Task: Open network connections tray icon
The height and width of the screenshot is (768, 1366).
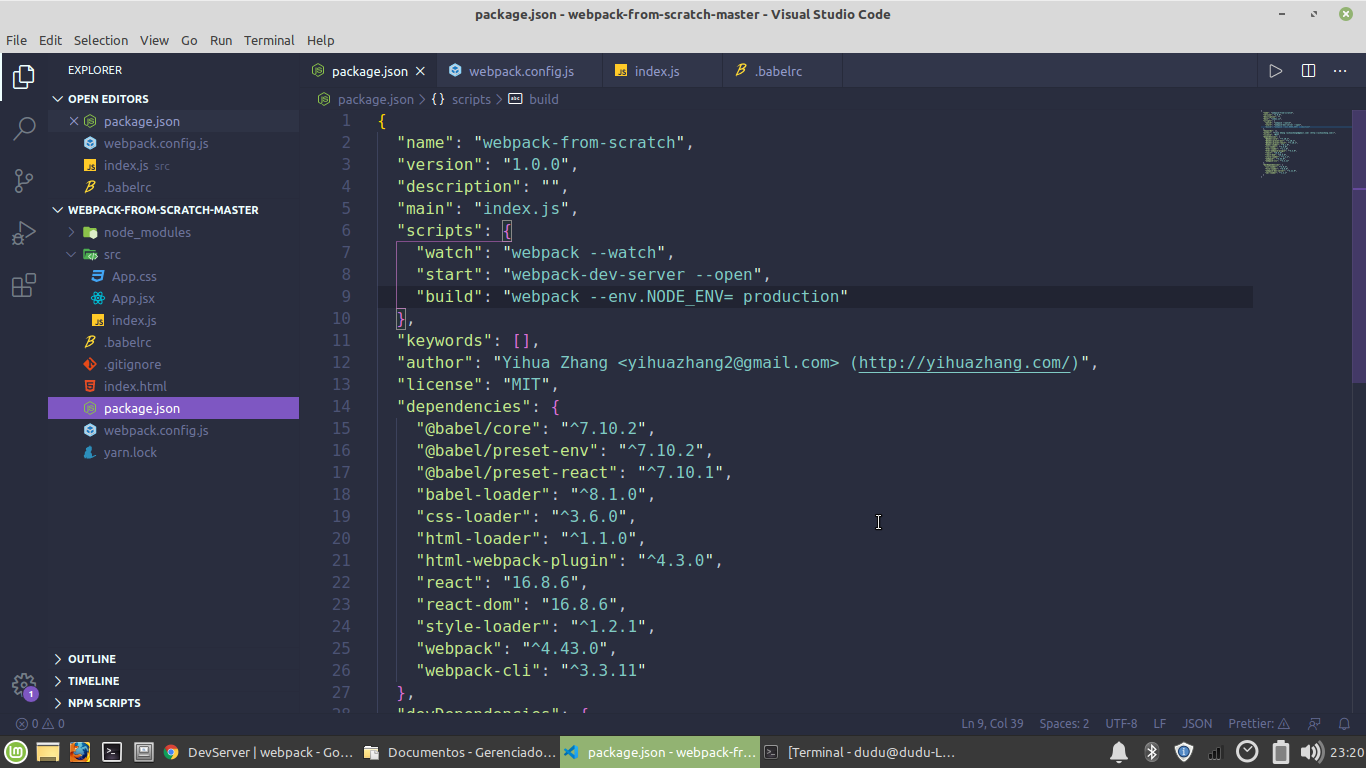Action: click(1215, 752)
